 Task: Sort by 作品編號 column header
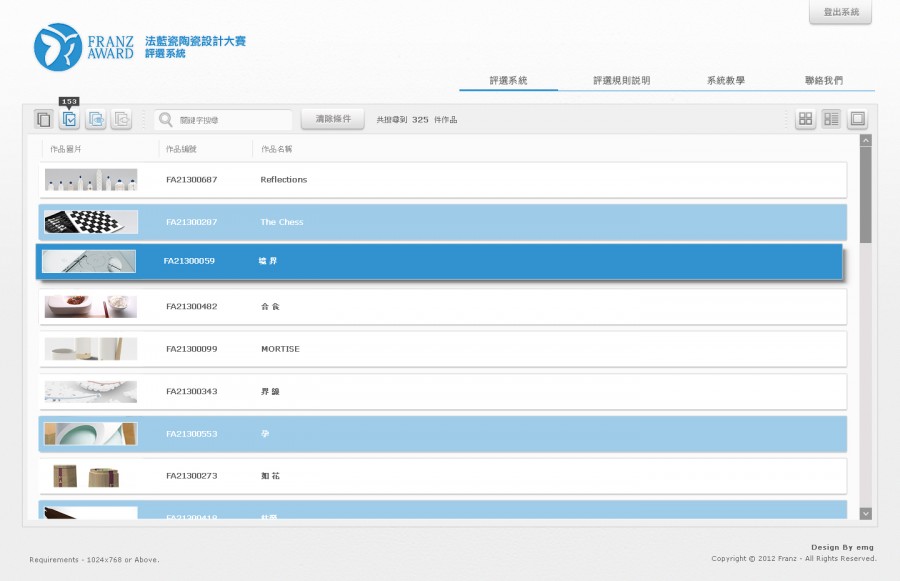tap(181, 149)
